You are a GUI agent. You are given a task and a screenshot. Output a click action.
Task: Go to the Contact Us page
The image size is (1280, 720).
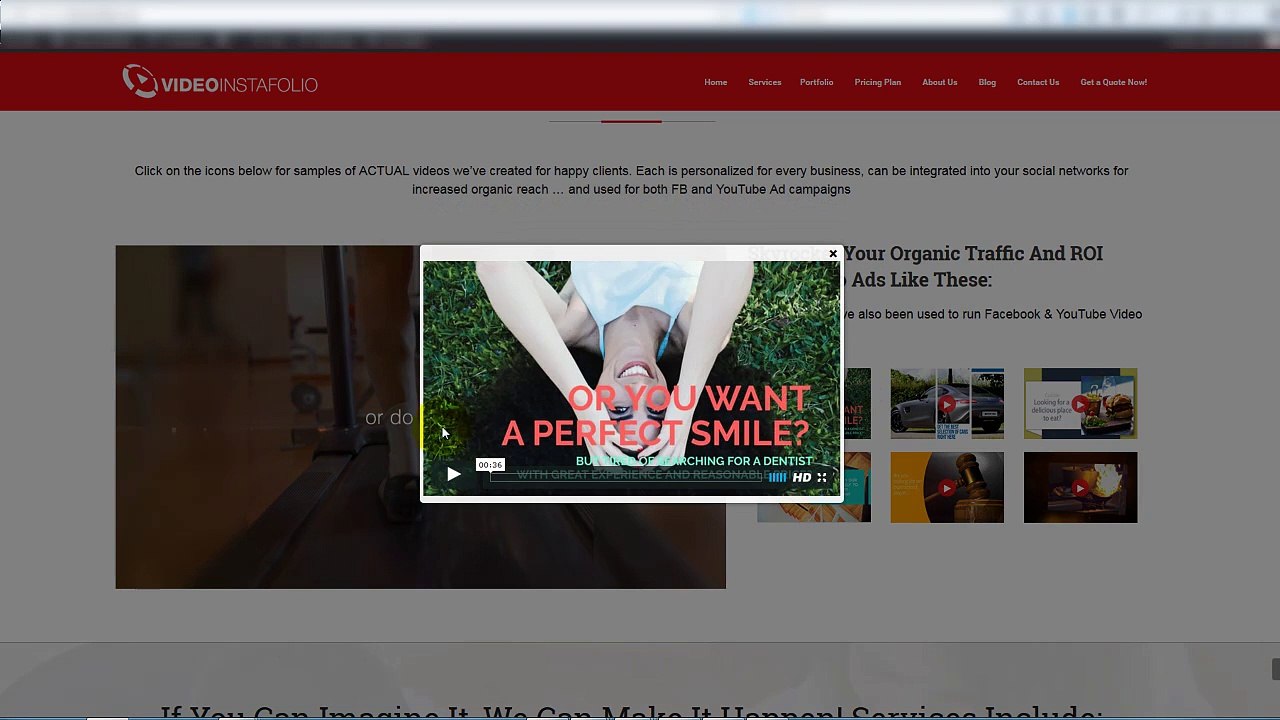click(x=1038, y=82)
